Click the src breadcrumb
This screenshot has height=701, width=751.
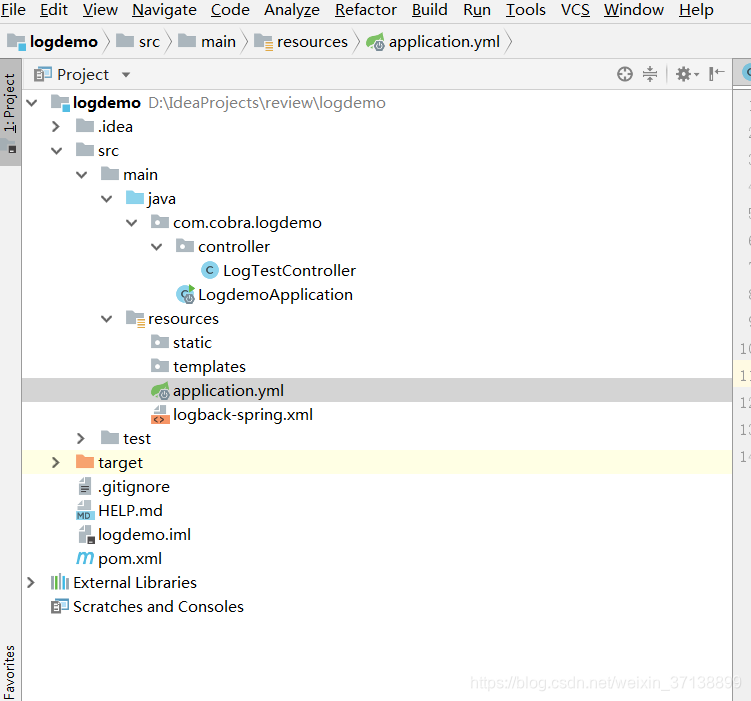pyautogui.click(x=138, y=42)
